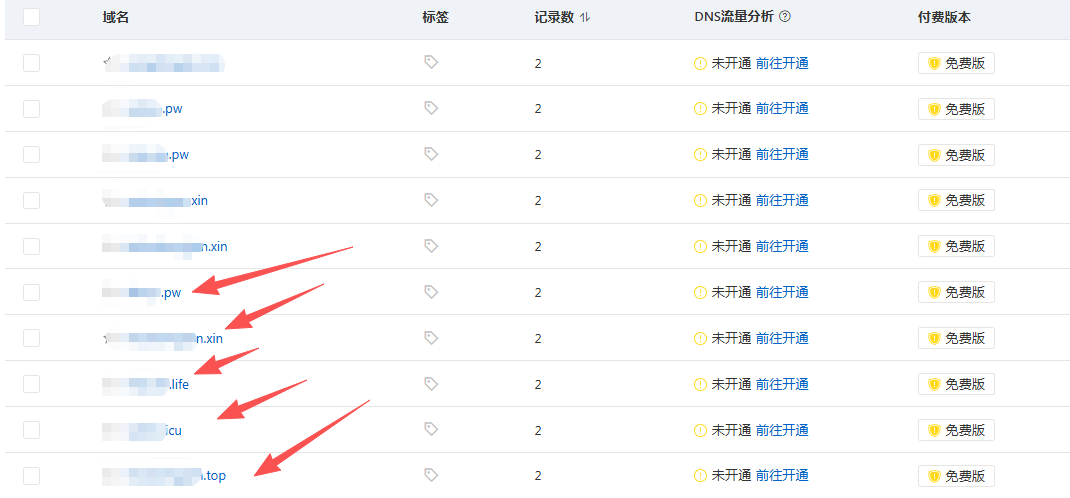Select the .icu domain row checkbox
The height and width of the screenshot is (498, 1070).
(x=31, y=430)
